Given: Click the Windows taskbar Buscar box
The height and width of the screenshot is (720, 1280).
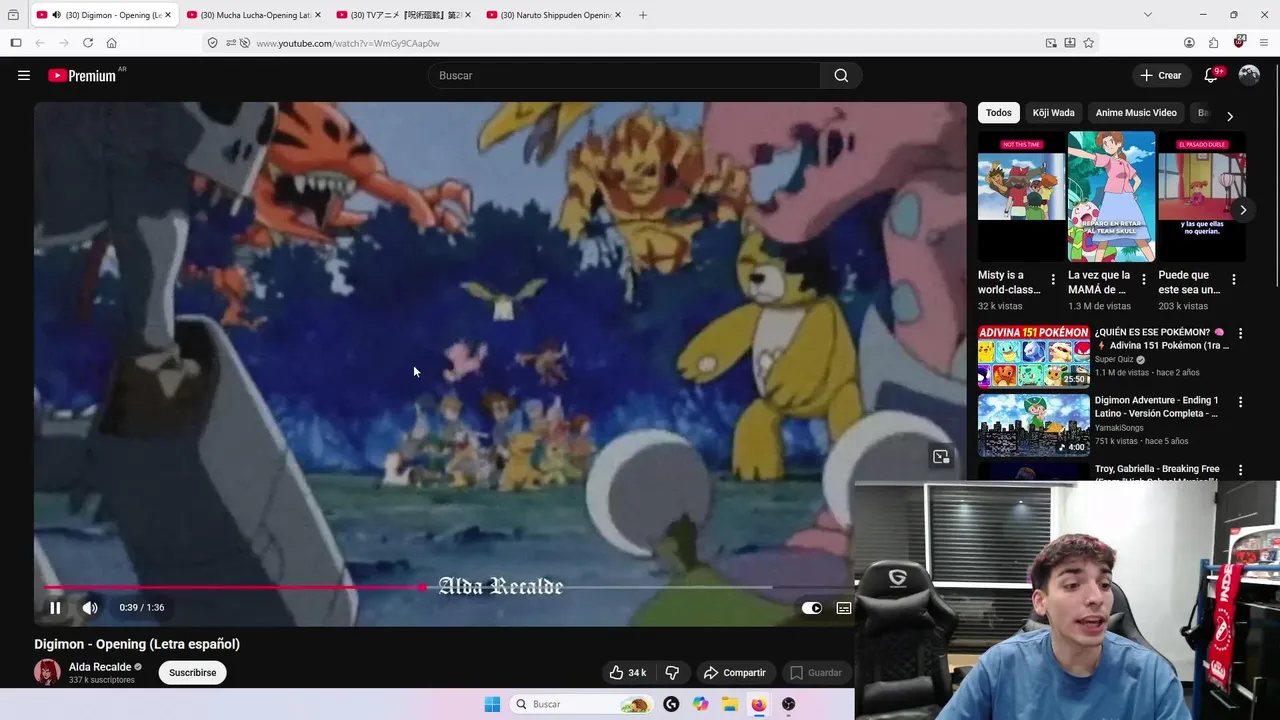Looking at the screenshot, I should tap(581, 704).
